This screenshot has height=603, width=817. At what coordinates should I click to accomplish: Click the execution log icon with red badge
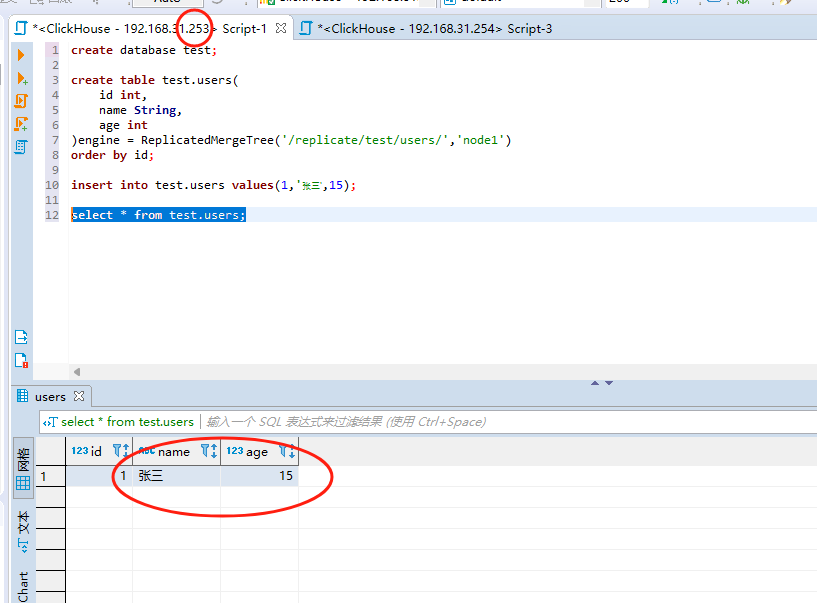(21, 361)
